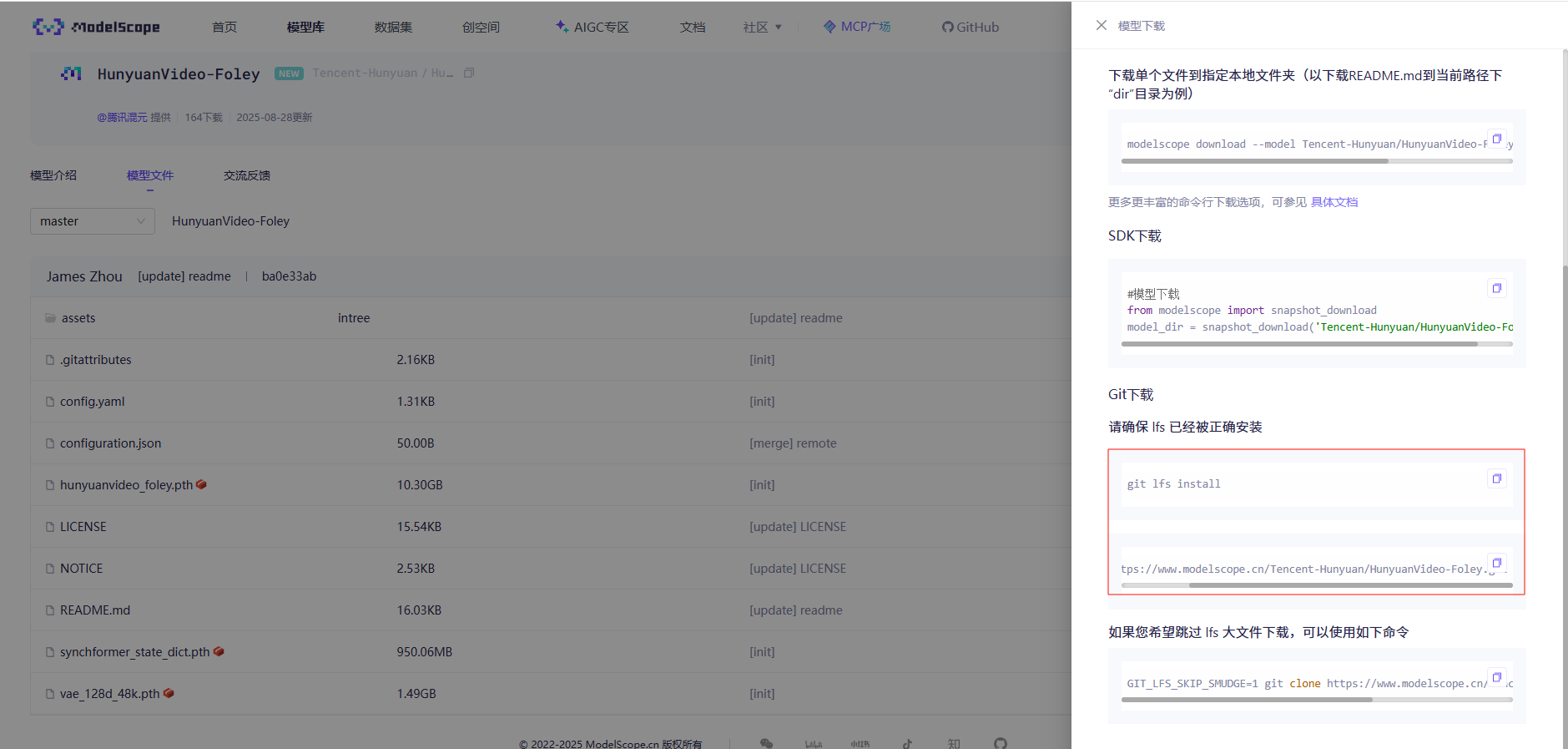Screen dimensions: 1568x749
Task: Open the AIGC专区 section
Action: (592, 27)
